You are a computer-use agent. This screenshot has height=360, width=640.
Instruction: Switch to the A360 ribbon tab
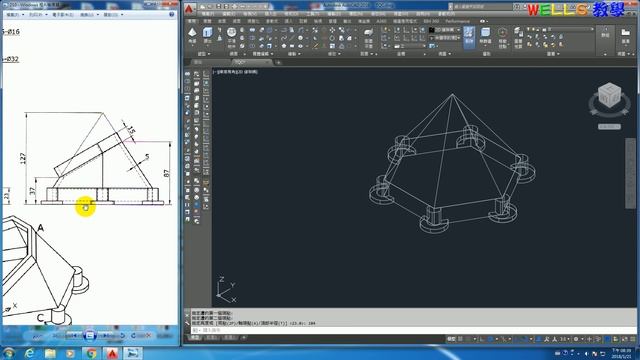click(x=381, y=21)
